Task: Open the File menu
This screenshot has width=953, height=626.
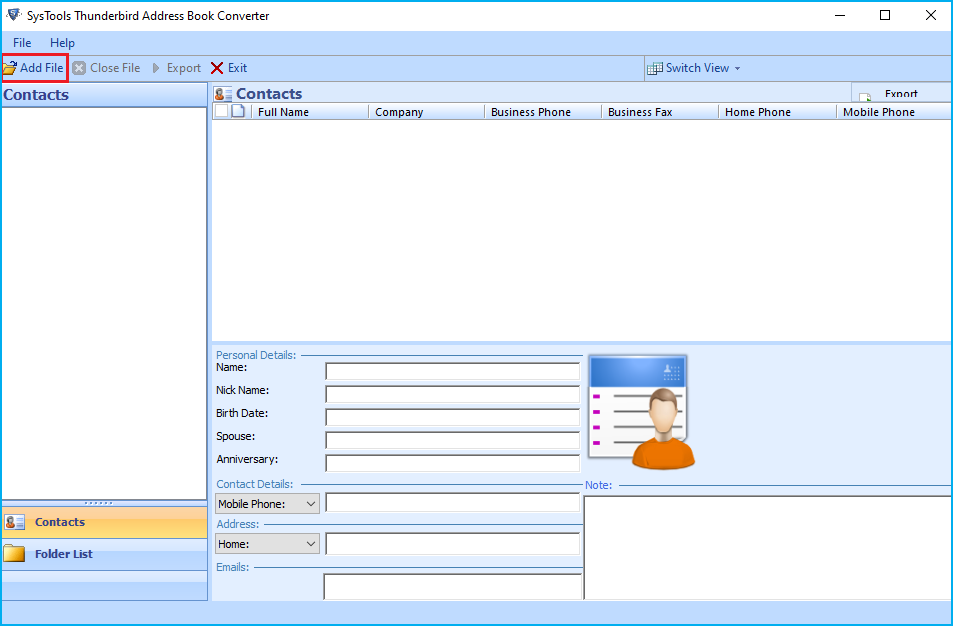Action: click(22, 43)
